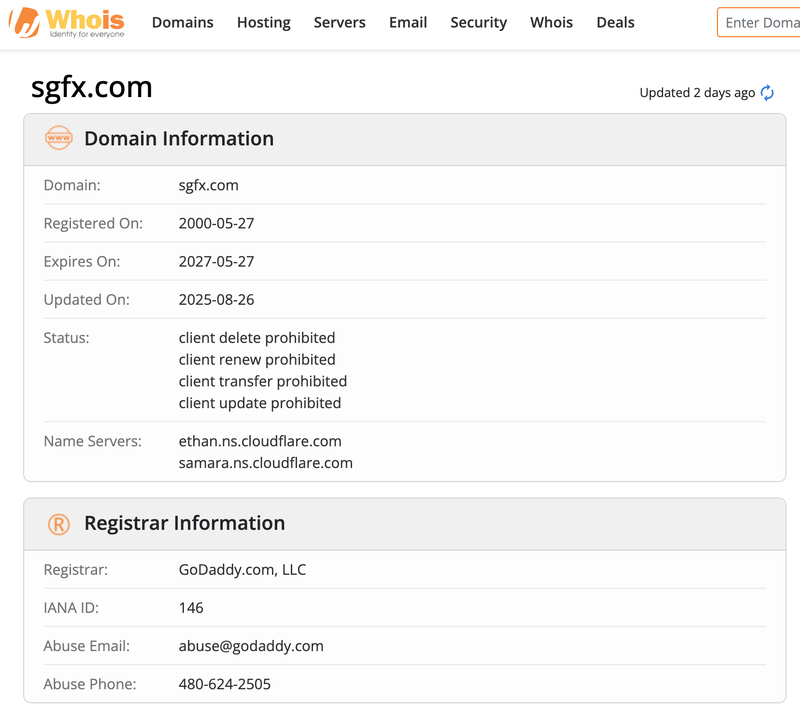
Task: Open the Servers menu
Action: (x=339, y=22)
